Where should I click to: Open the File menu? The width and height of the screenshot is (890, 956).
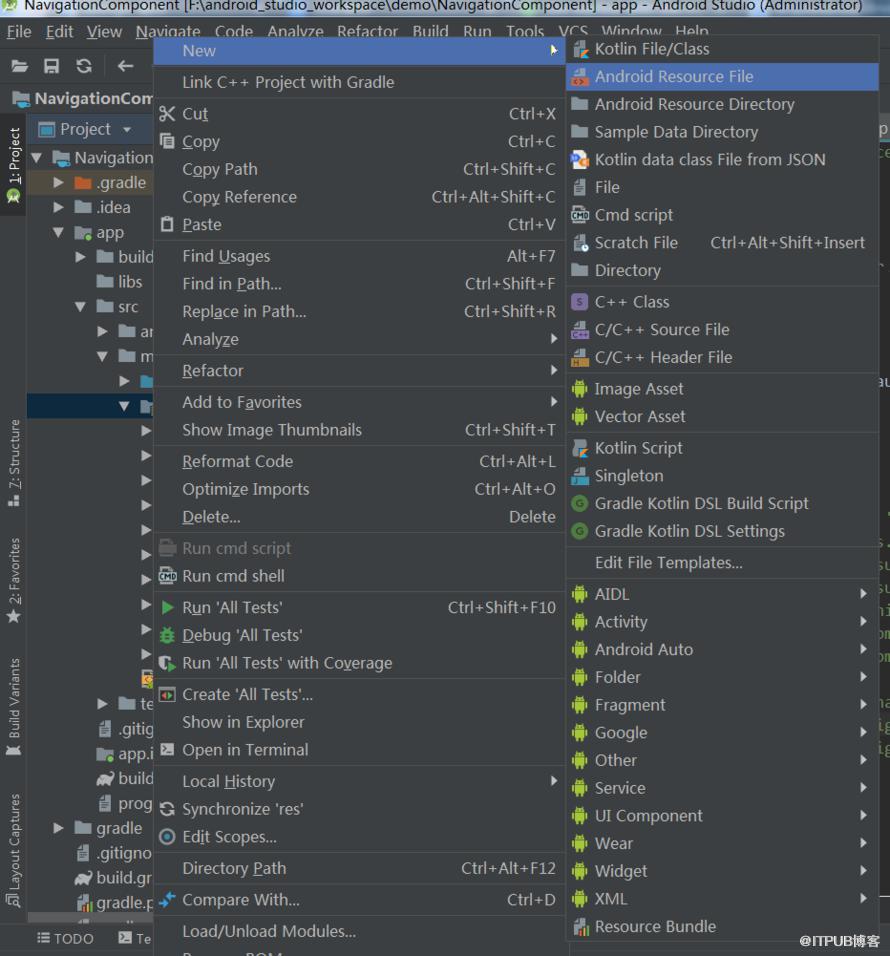tap(19, 32)
